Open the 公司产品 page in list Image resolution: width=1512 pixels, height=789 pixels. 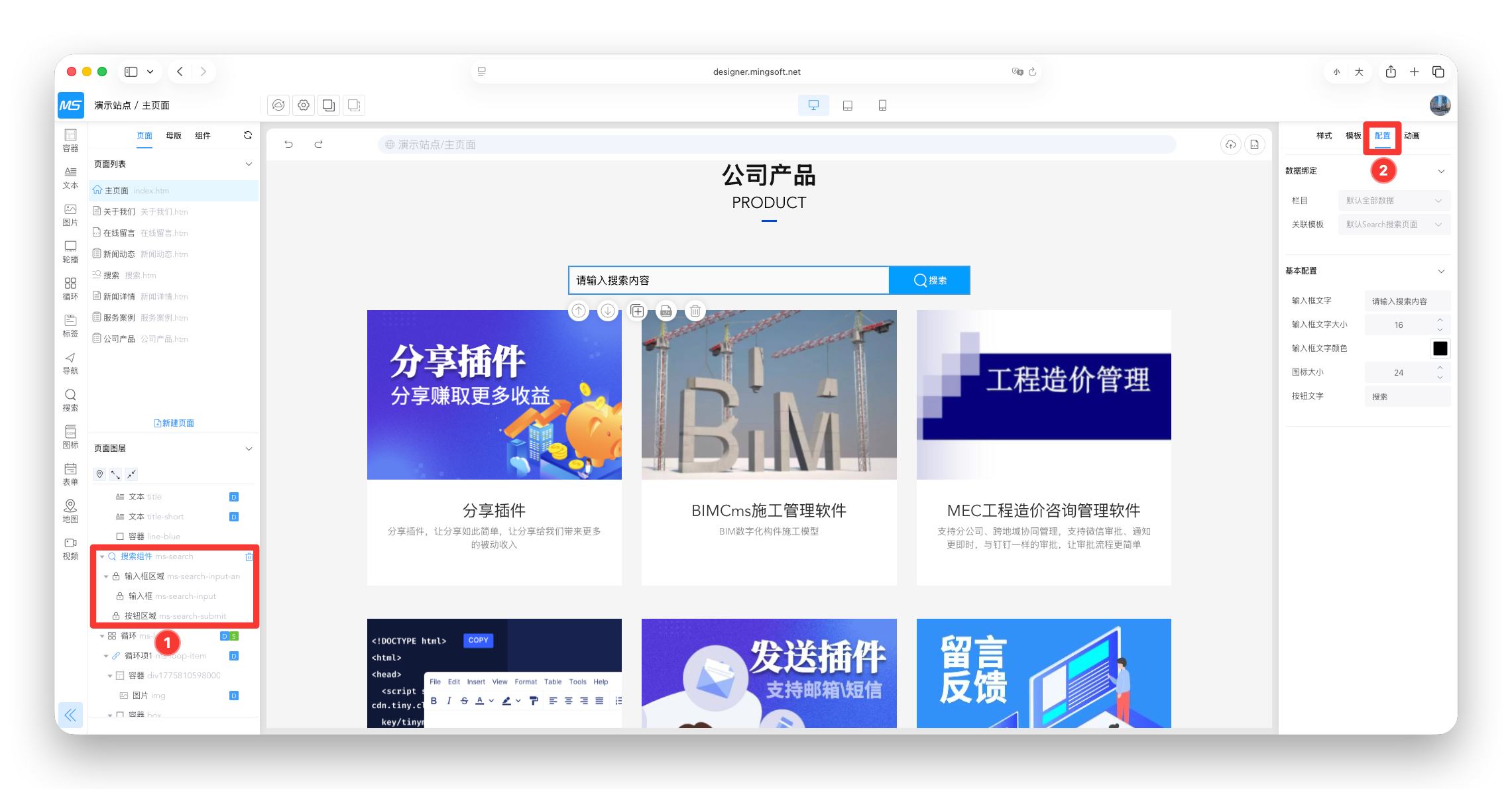[x=174, y=339]
